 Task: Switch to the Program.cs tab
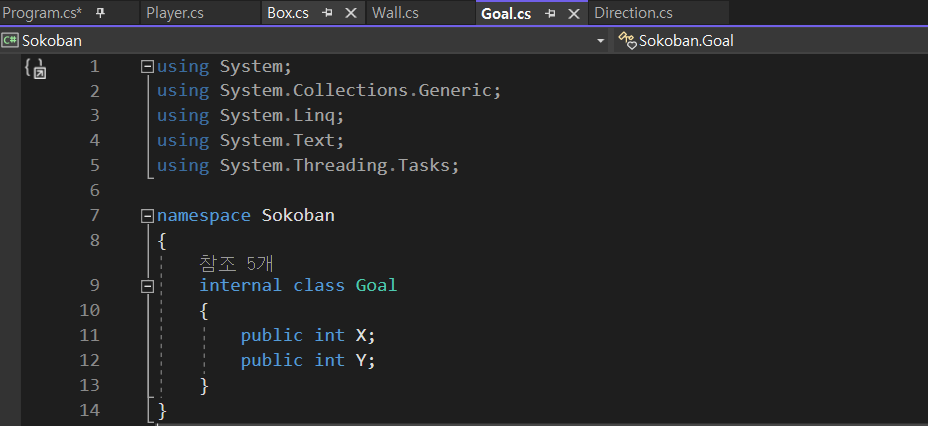coord(42,13)
